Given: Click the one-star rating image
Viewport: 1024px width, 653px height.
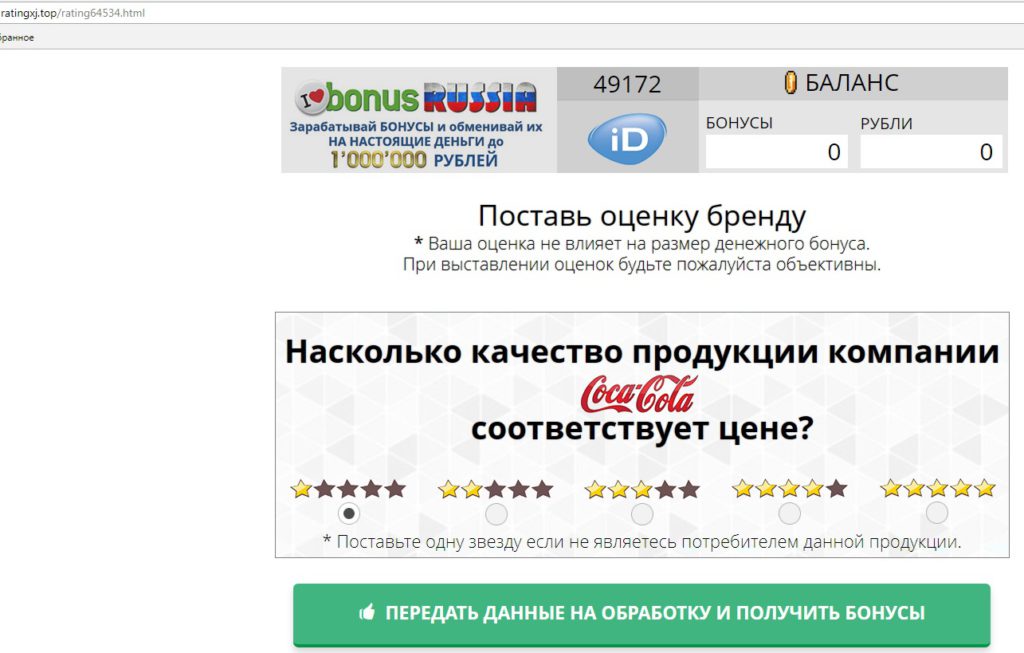Looking at the screenshot, I should click(349, 488).
